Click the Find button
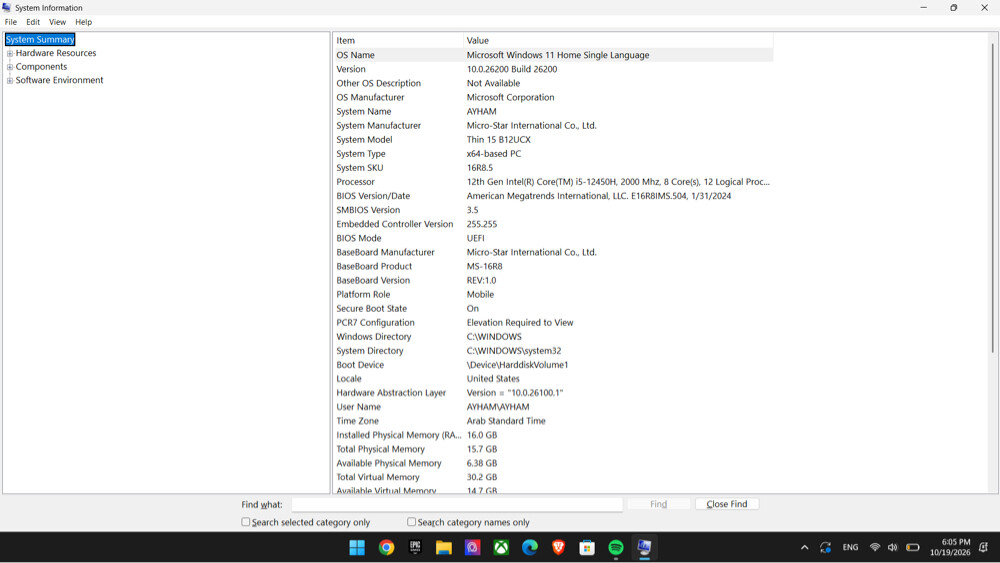The height and width of the screenshot is (563, 1000). [x=658, y=504]
